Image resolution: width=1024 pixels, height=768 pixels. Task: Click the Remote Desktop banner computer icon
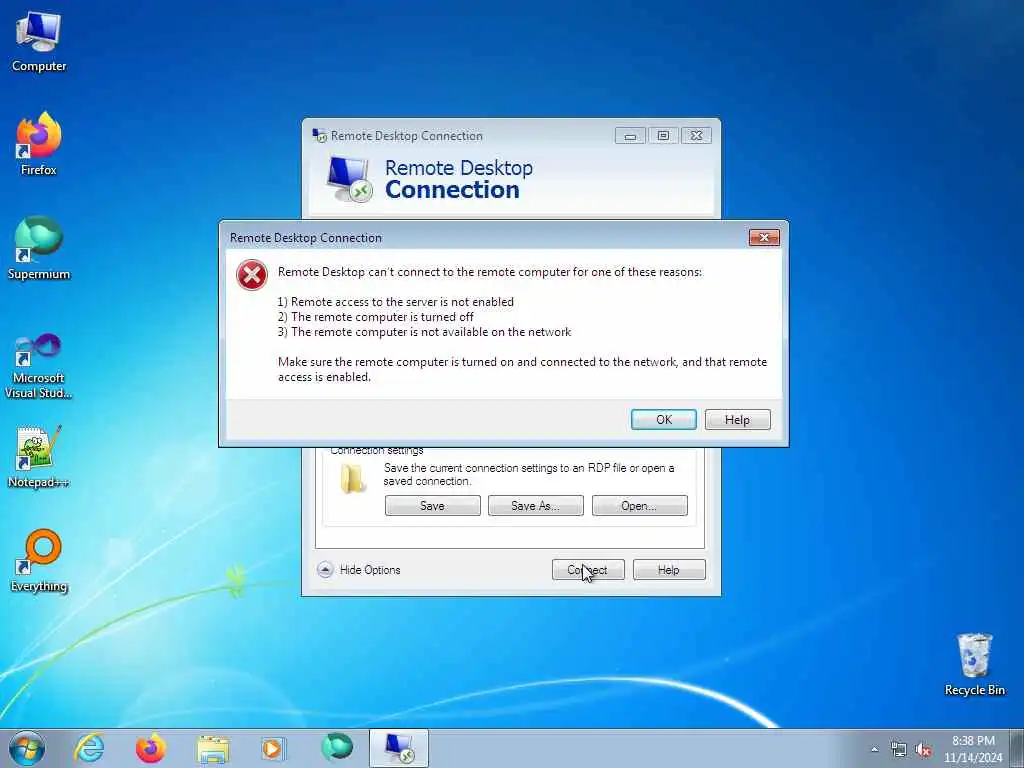(x=349, y=178)
